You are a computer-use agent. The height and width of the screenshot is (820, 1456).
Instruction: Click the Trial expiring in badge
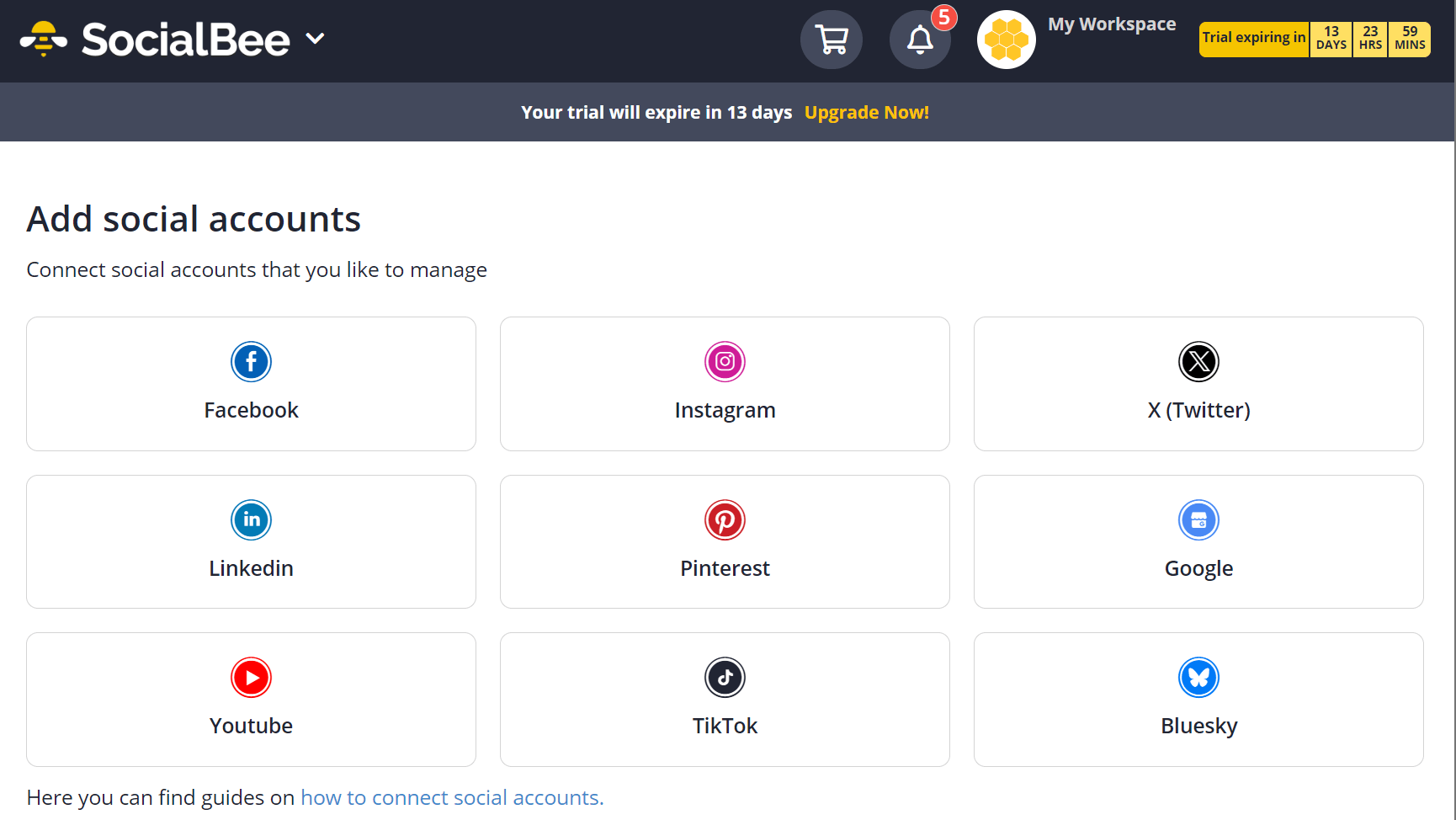(x=1253, y=39)
